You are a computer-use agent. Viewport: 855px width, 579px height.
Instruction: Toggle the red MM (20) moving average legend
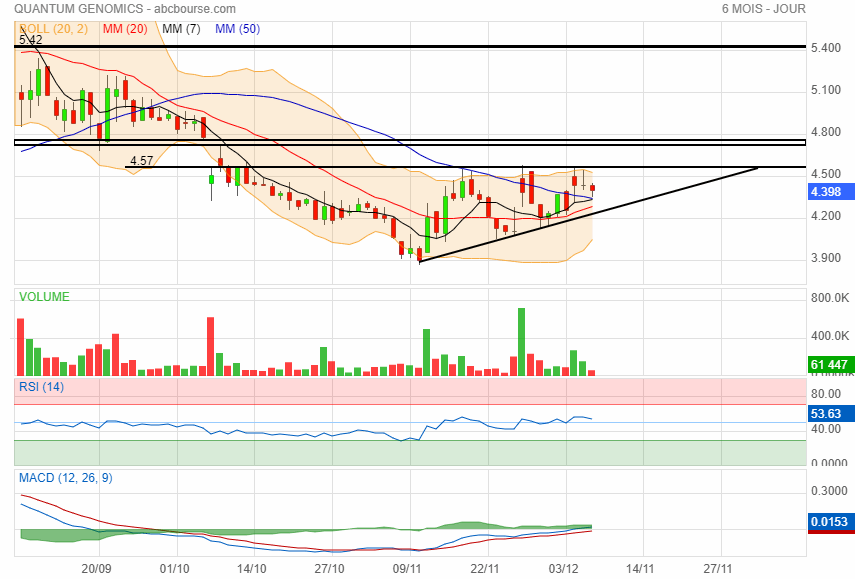tap(124, 29)
